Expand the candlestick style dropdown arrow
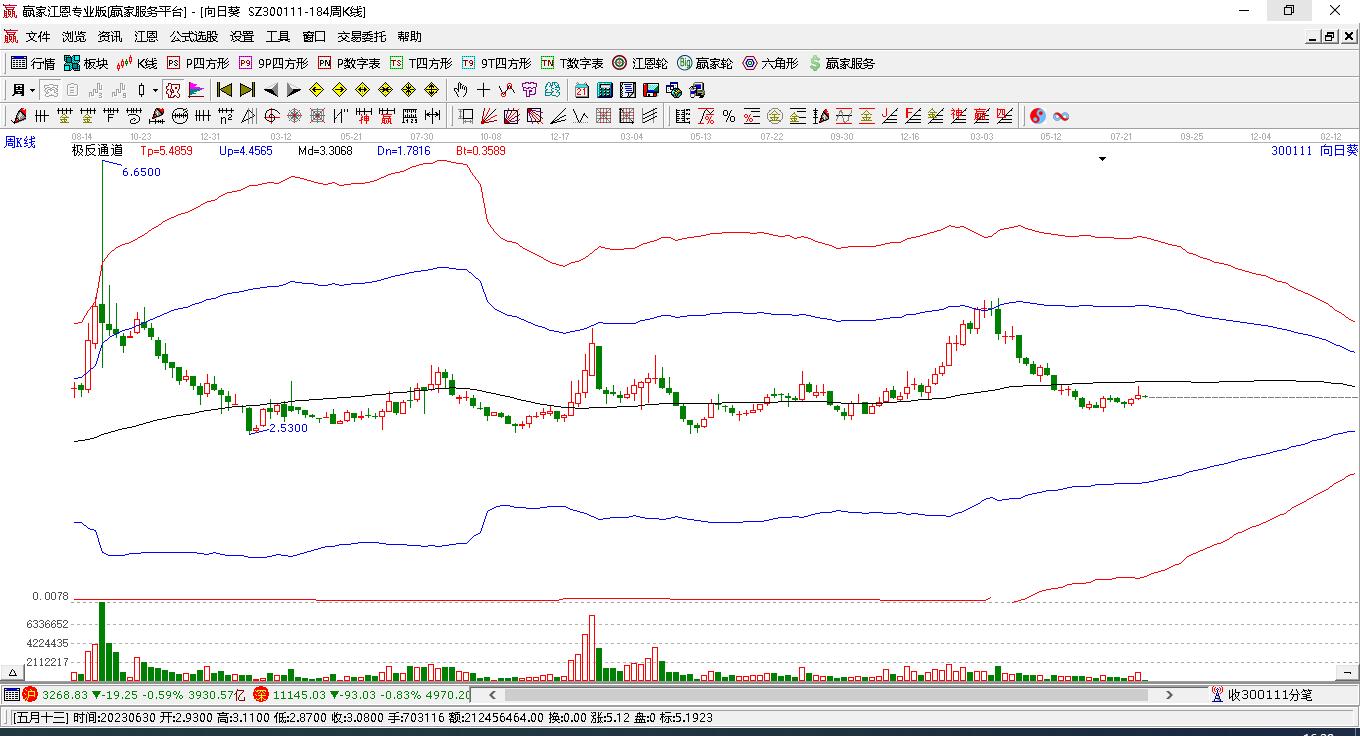Viewport: 1360px width, 736px height. pos(155,90)
